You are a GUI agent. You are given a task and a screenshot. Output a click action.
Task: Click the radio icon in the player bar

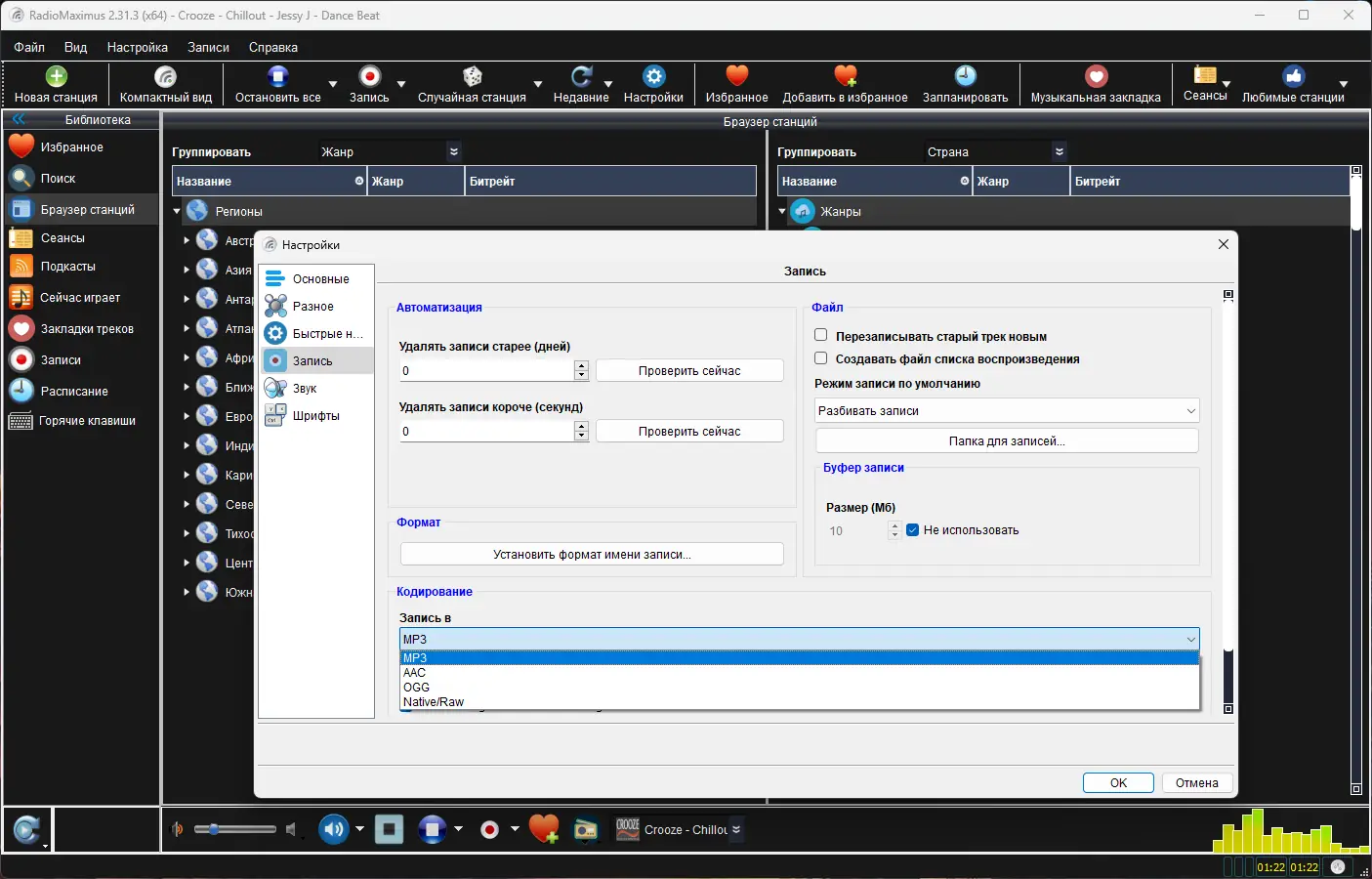[x=586, y=830]
